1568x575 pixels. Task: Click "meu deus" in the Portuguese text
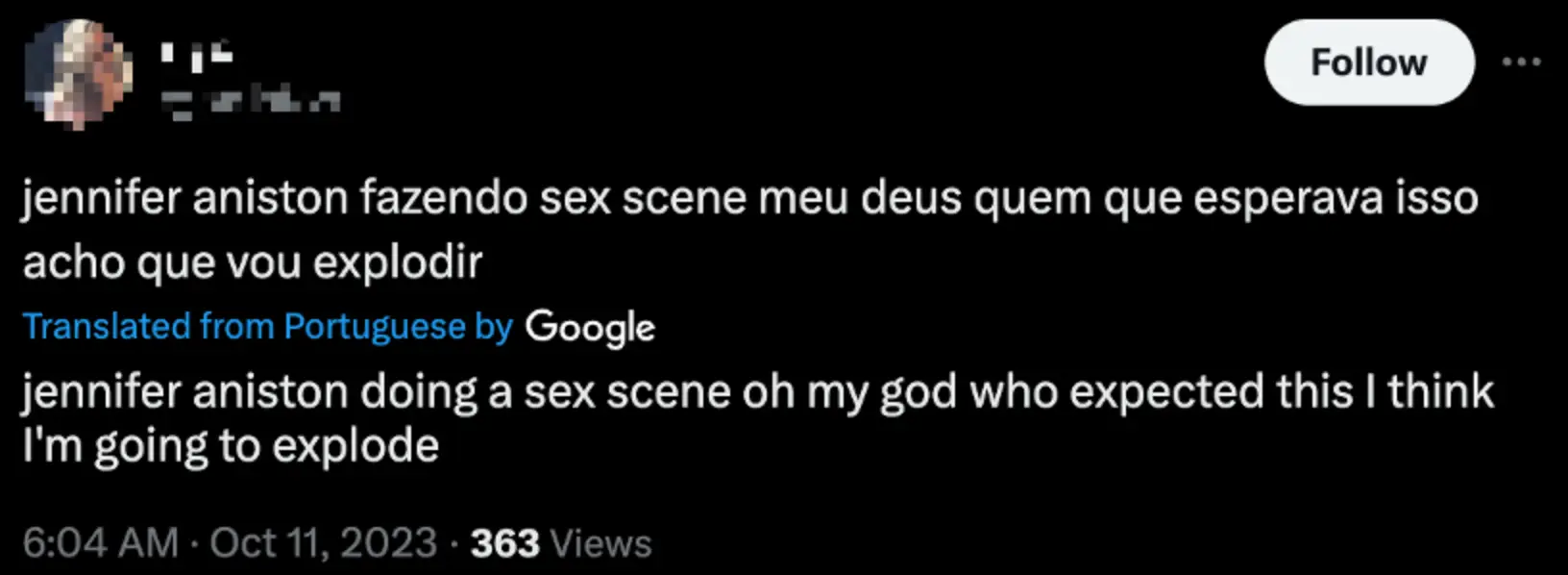(861, 199)
